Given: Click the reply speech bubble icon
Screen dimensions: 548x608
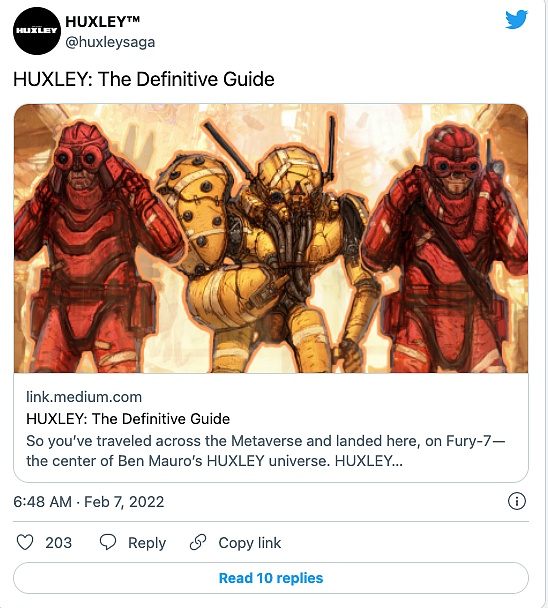Looking at the screenshot, I should (x=108, y=542).
